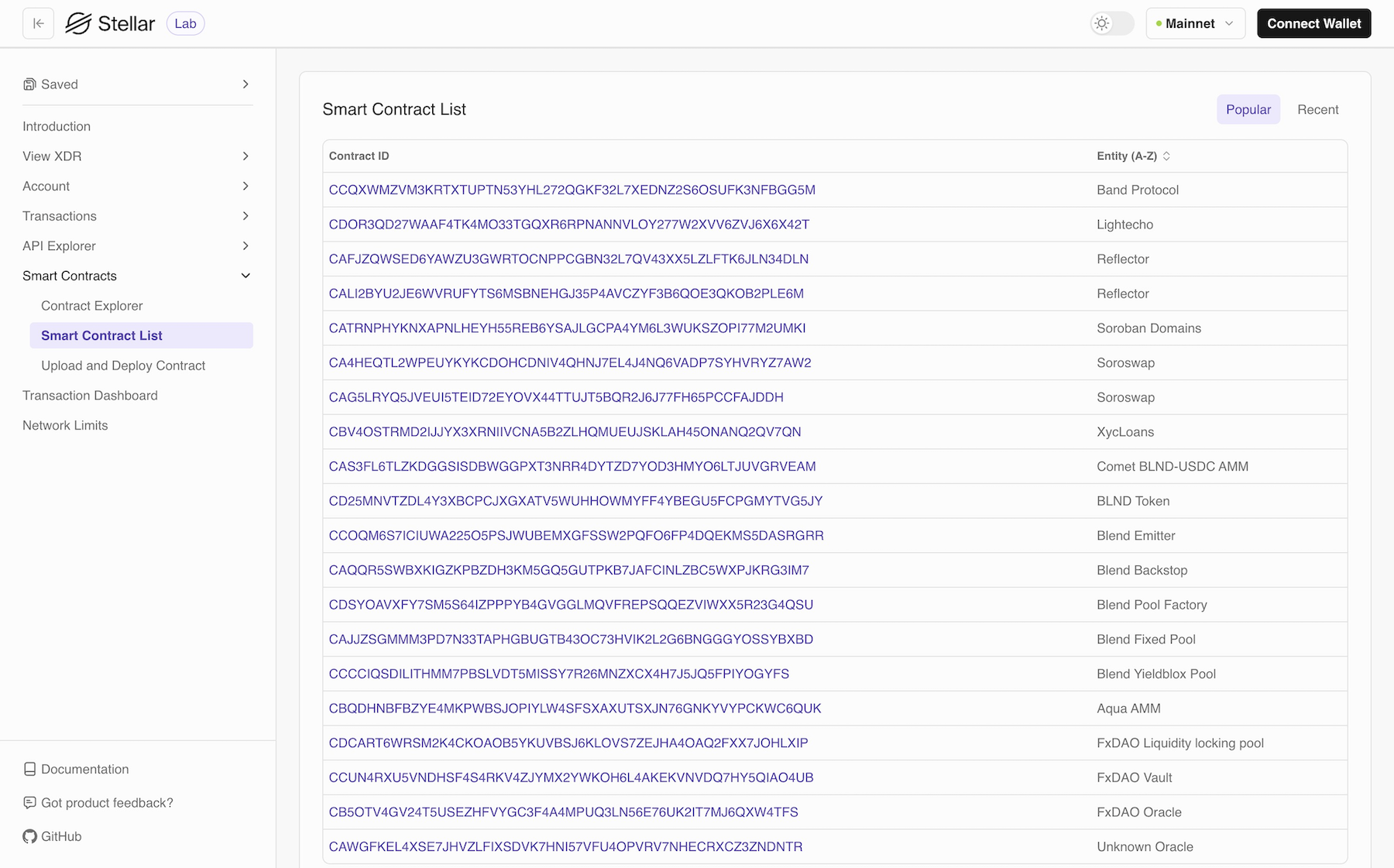Sort entities using the Entity (A-Z) sort icon
1394x868 pixels.
(1168, 156)
